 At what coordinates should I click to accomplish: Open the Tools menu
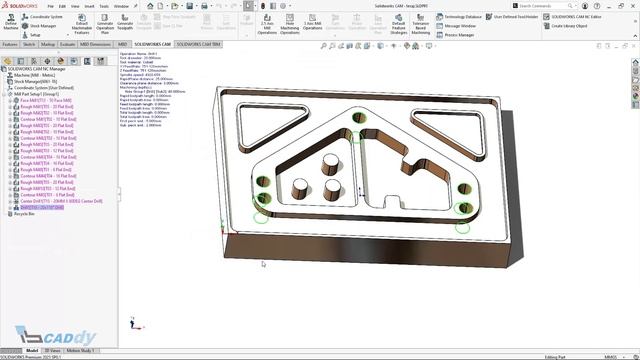(x=104, y=7)
